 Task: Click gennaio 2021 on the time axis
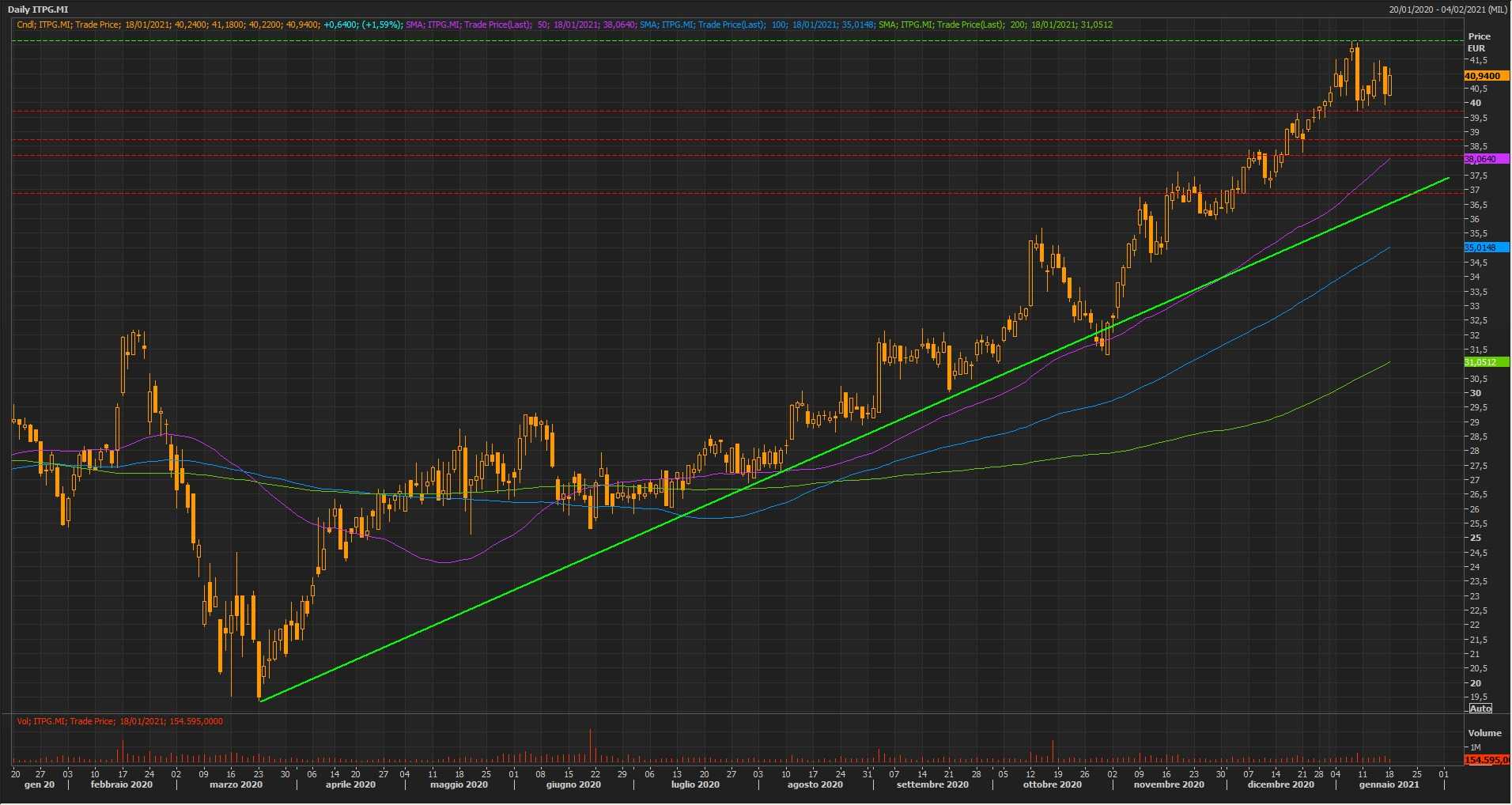point(1389,785)
